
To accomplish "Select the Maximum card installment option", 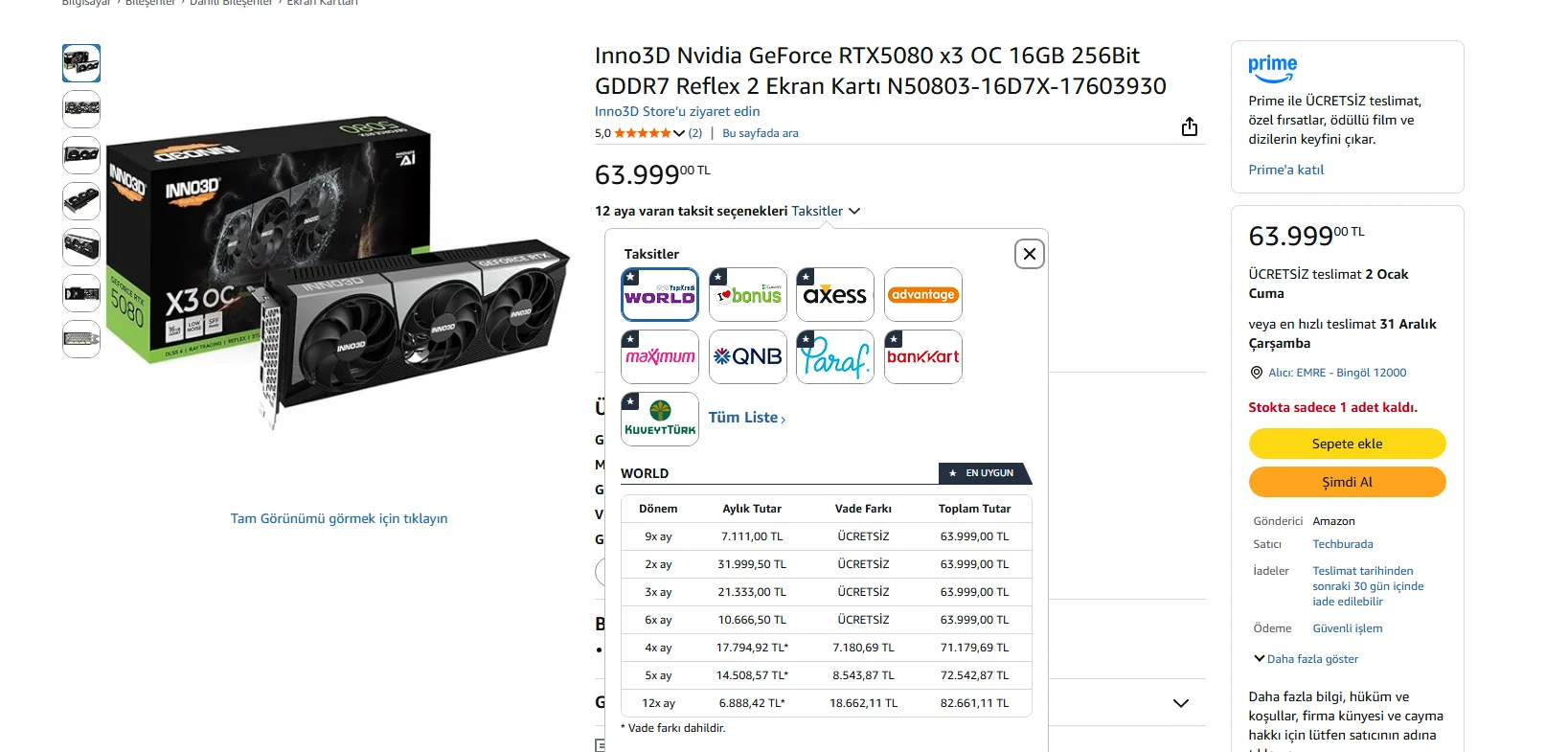I will pyautogui.click(x=660, y=356).
